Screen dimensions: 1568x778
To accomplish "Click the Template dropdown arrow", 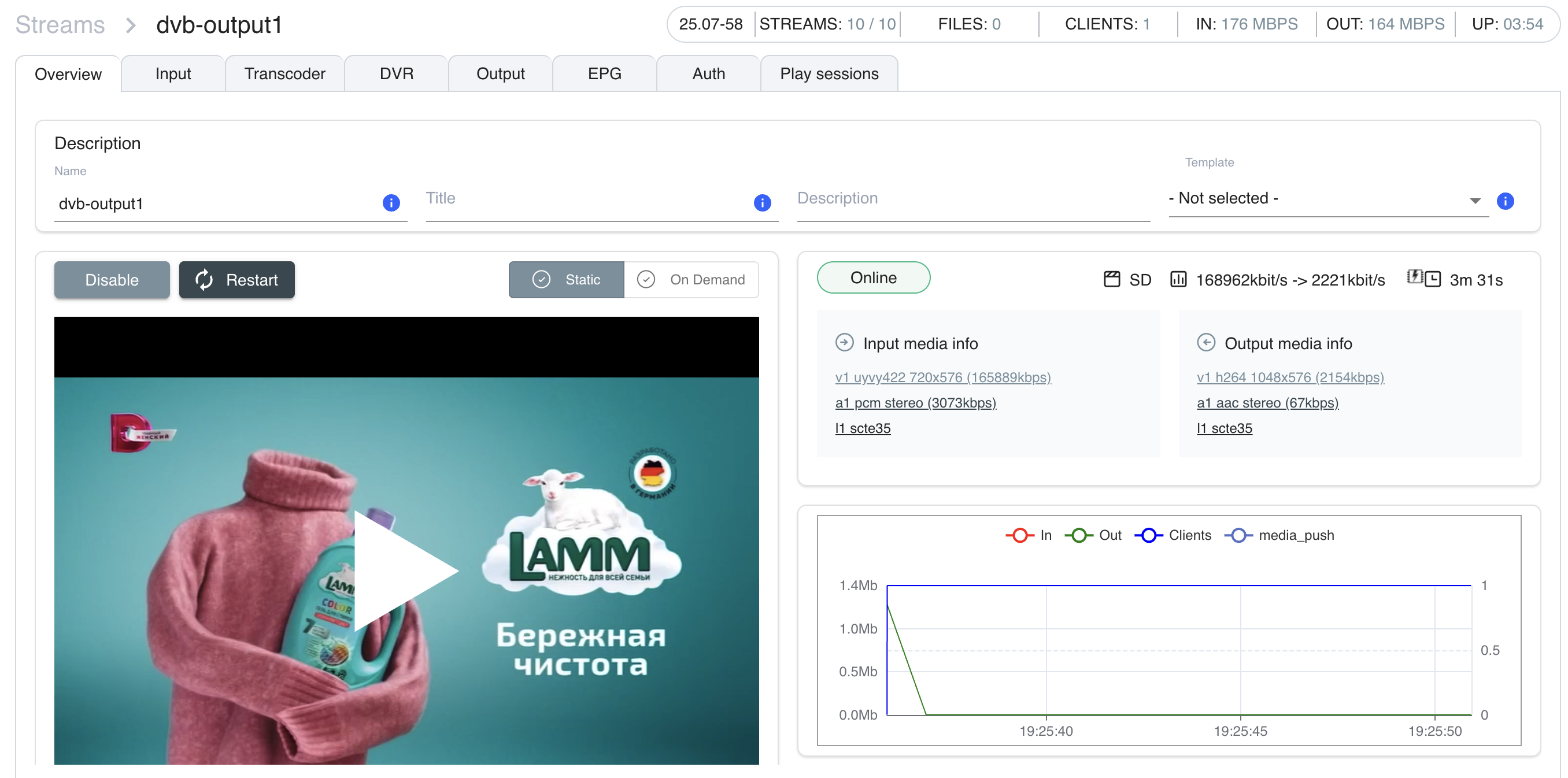I will (x=1475, y=201).
